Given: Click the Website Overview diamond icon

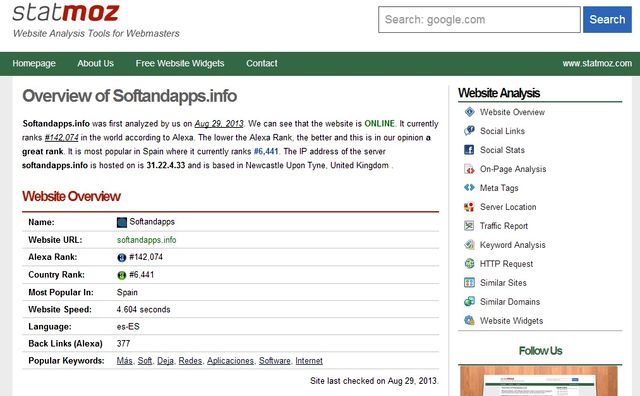Looking at the screenshot, I should [x=469, y=112].
